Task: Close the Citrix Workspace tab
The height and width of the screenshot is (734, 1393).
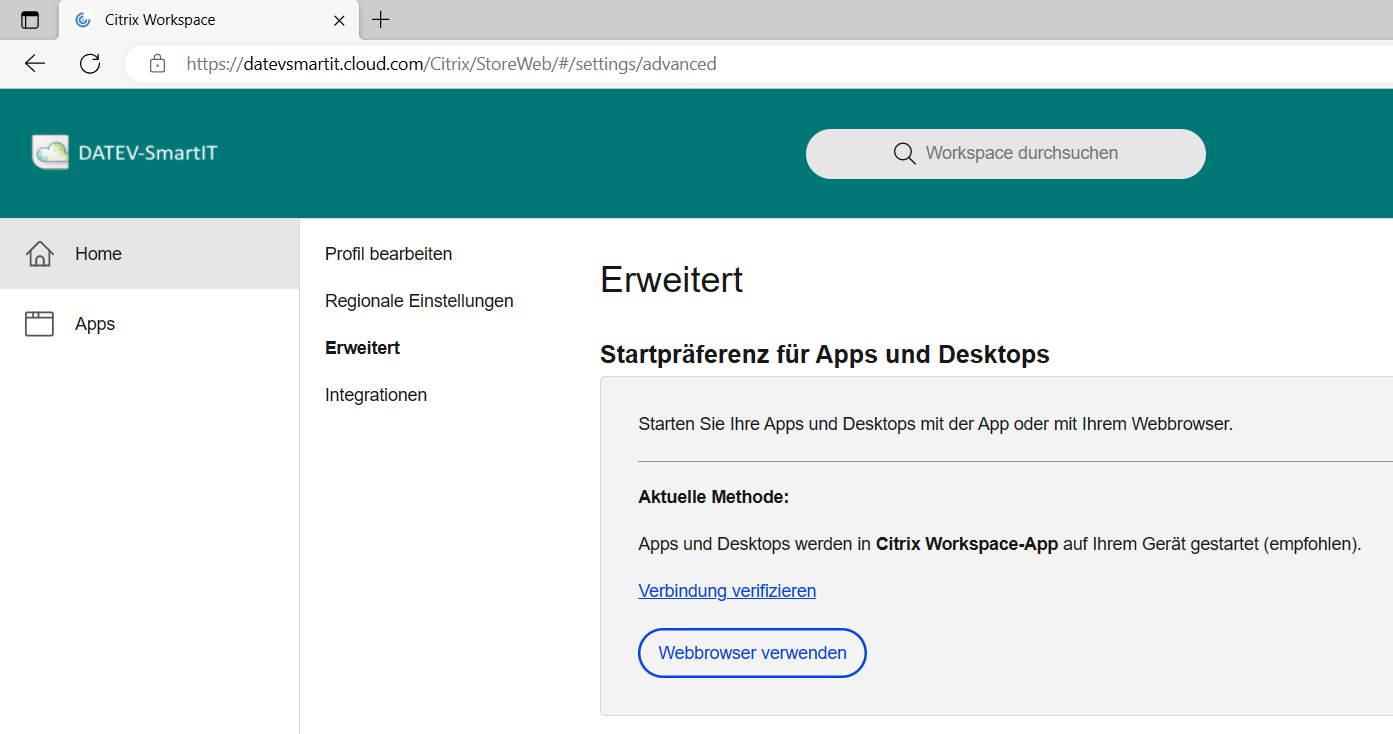Action: click(340, 20)
